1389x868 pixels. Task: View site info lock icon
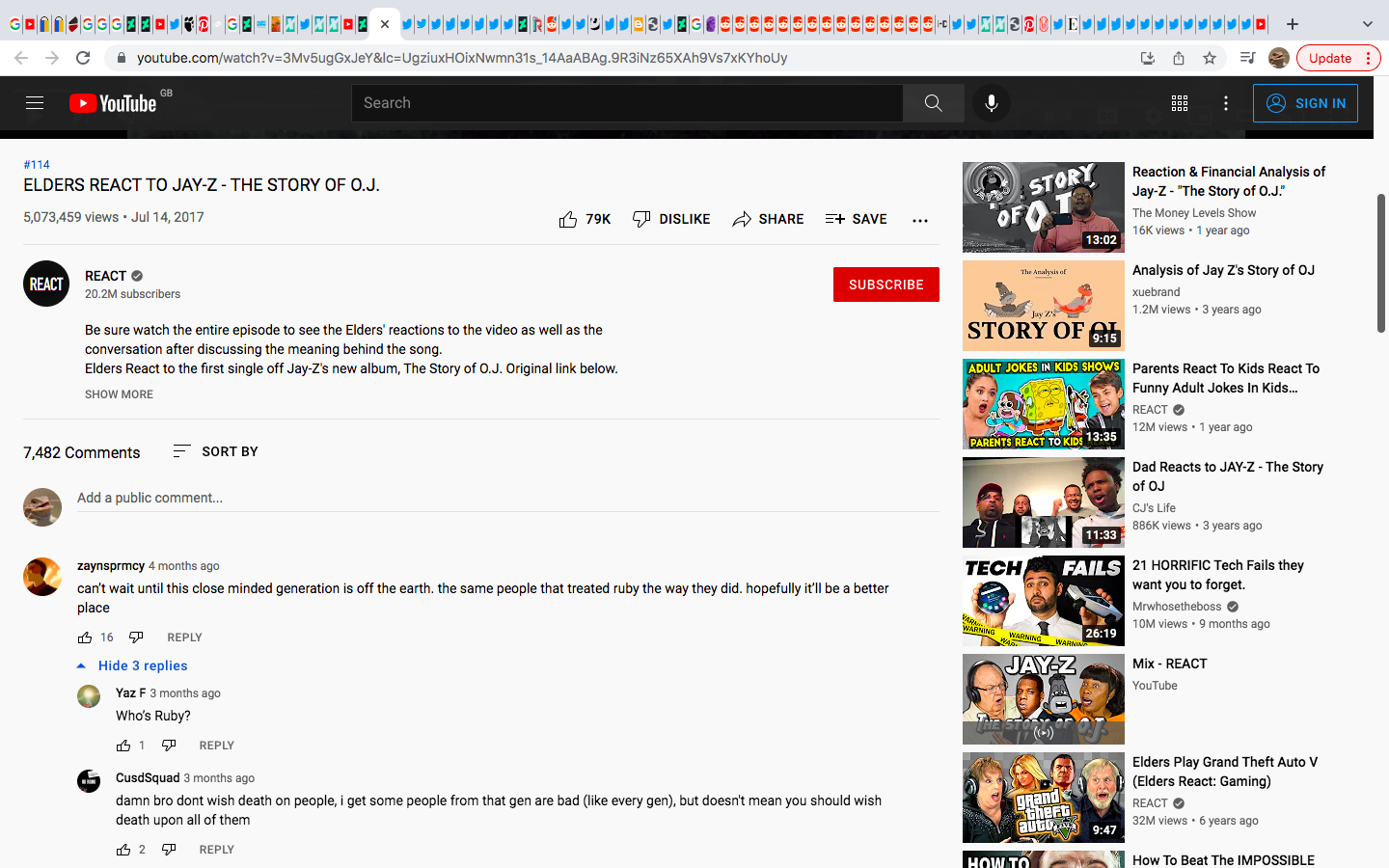121,58
